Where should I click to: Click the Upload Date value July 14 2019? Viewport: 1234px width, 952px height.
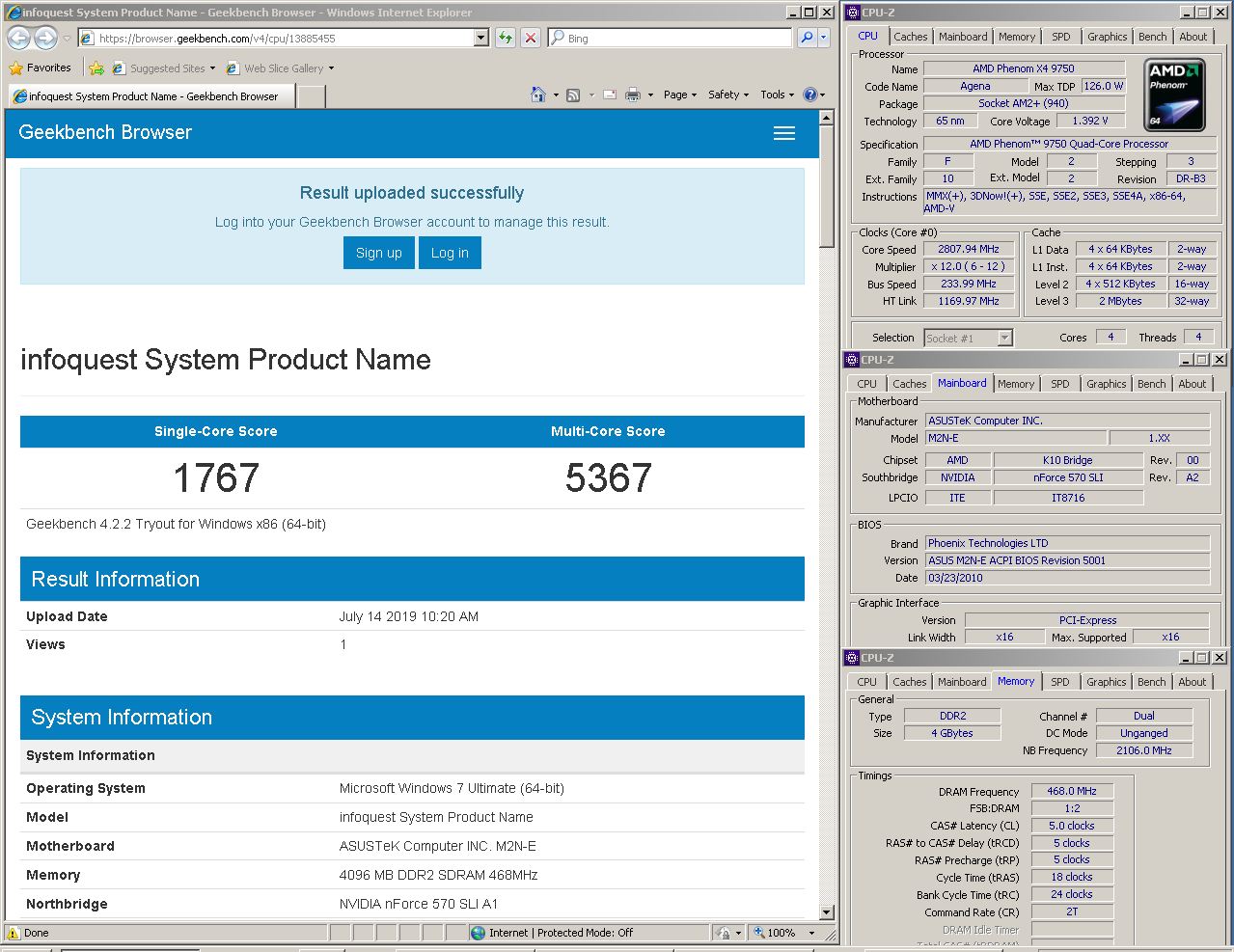tap(409, 616)
